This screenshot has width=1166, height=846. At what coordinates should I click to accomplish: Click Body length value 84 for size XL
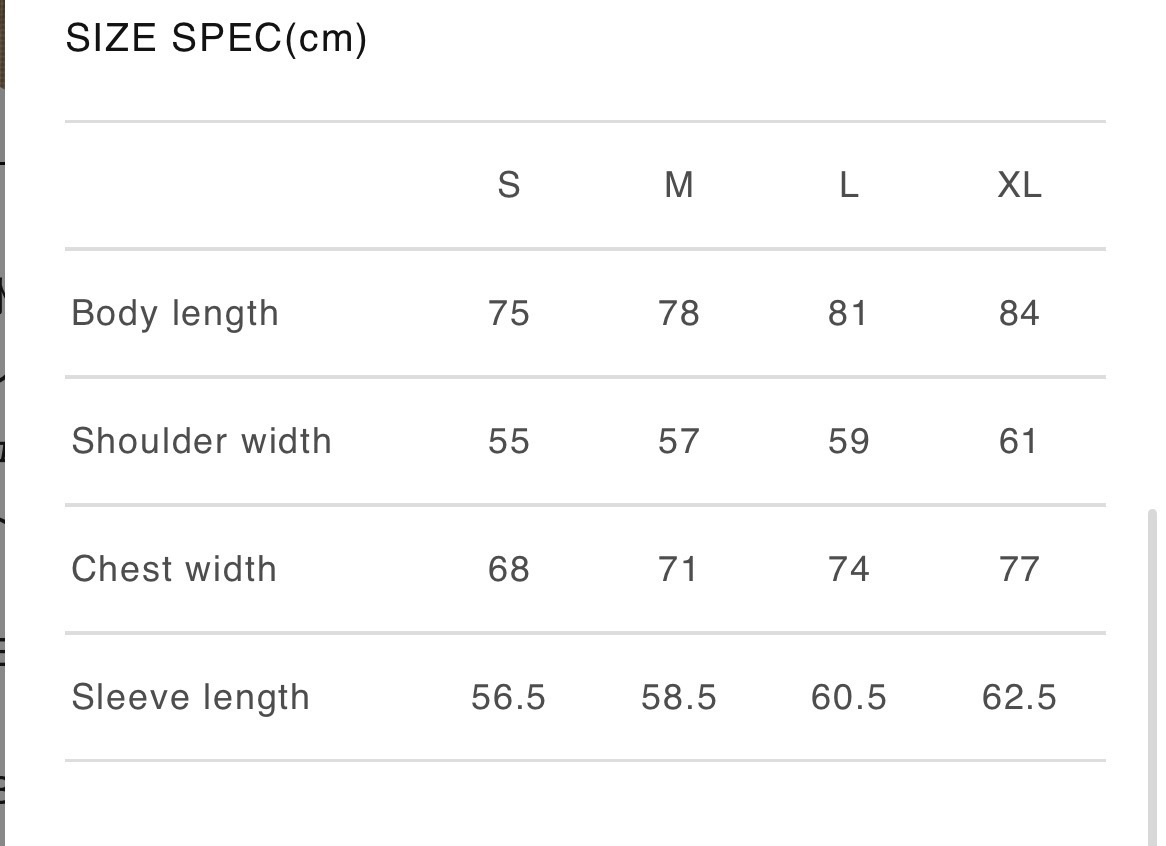tap(1019, 313)
